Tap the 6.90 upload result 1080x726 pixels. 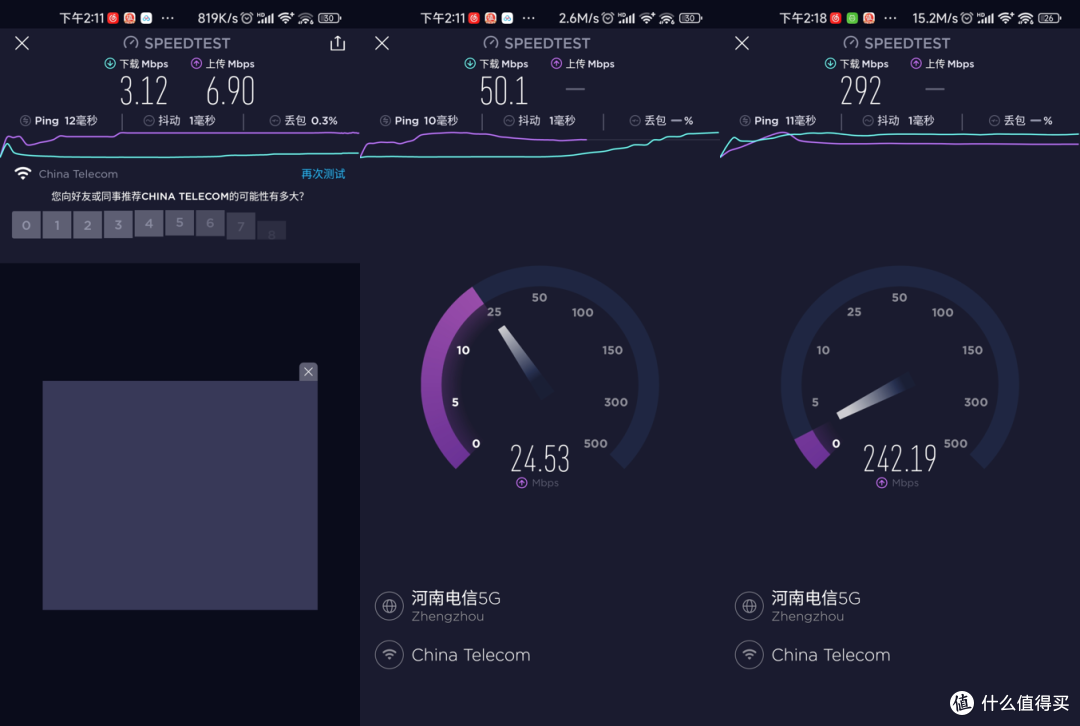tap(231, 91)
